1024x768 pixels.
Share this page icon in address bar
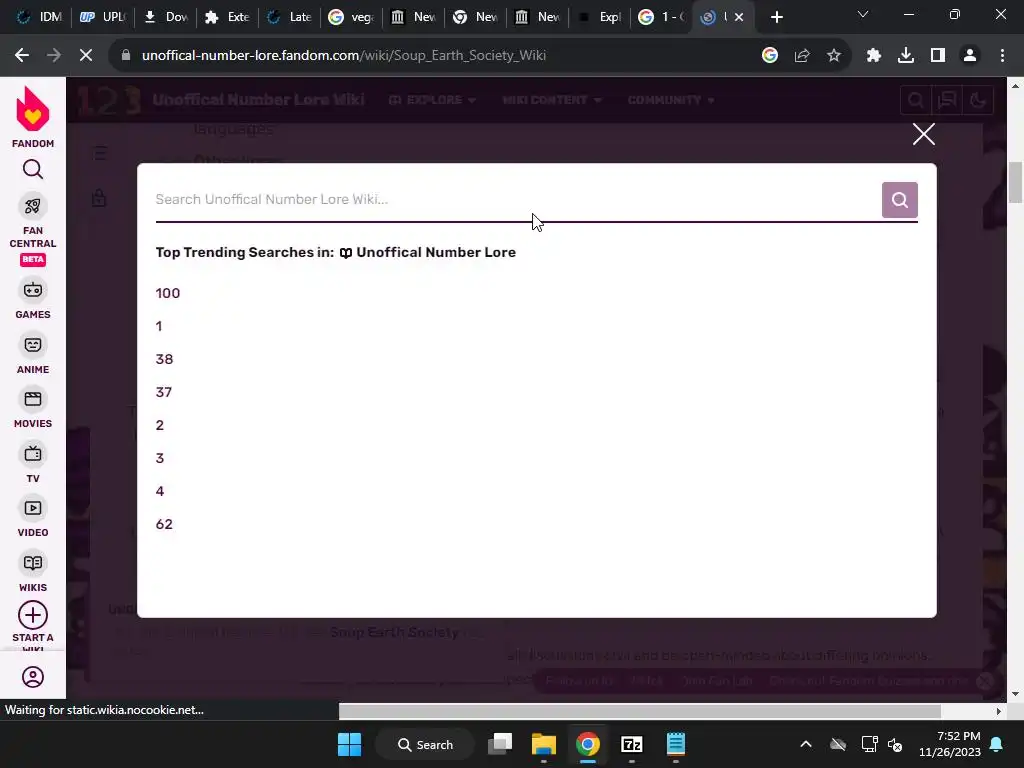click(x=802, y=56)
